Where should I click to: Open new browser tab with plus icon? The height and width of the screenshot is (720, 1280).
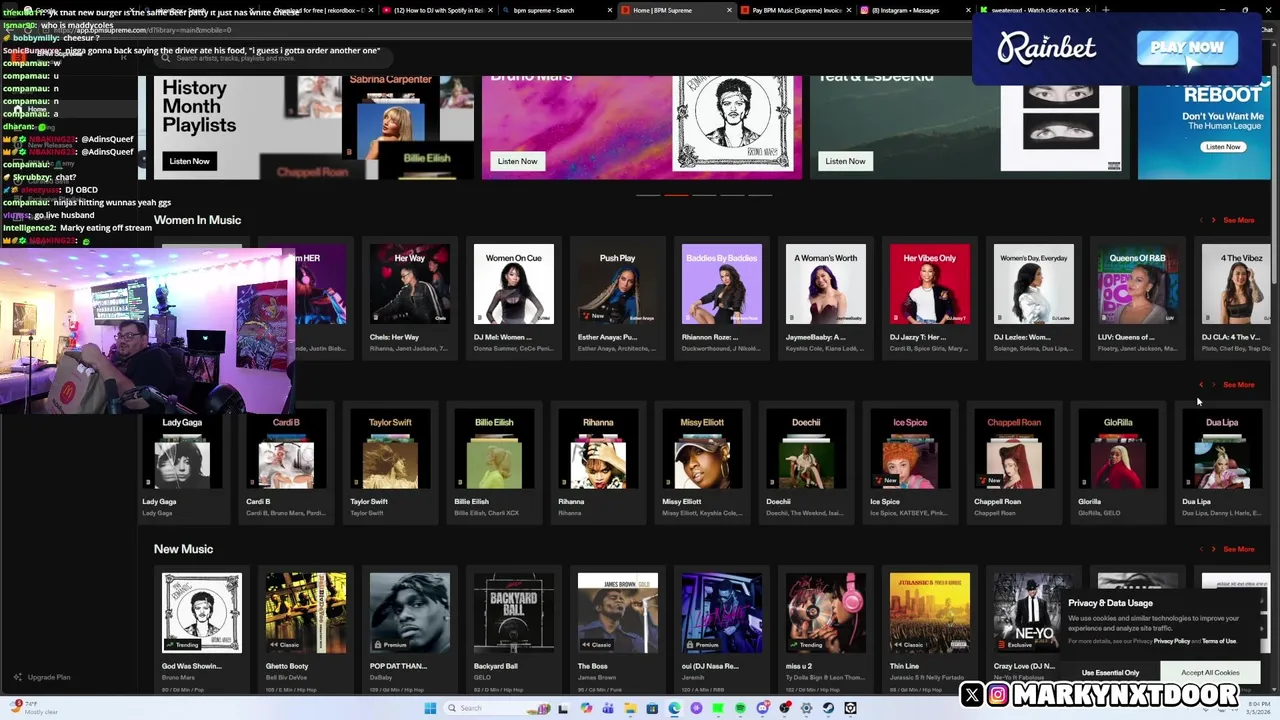(x=1105, y=10)
